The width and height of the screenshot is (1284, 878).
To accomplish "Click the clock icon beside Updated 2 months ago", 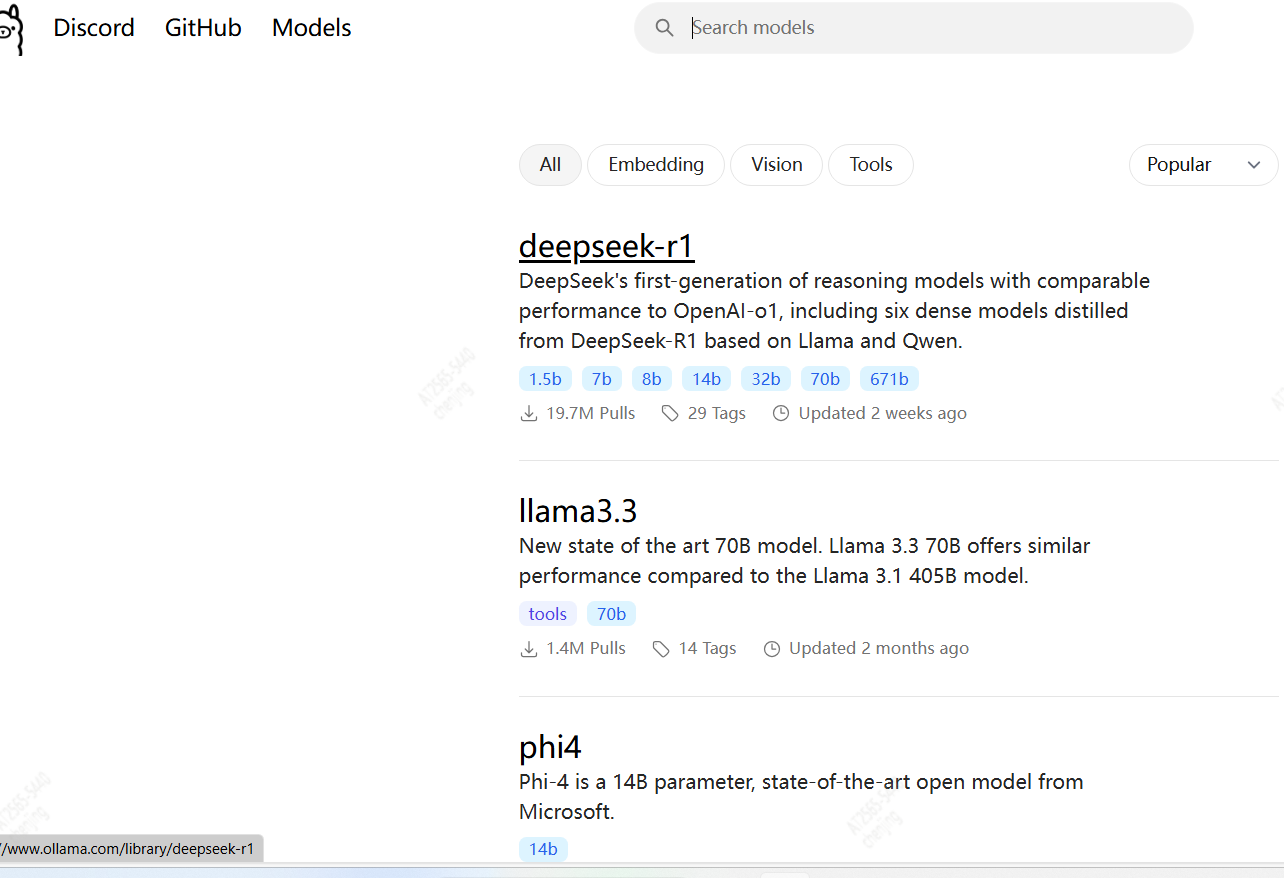I will (x=772, y=649).
